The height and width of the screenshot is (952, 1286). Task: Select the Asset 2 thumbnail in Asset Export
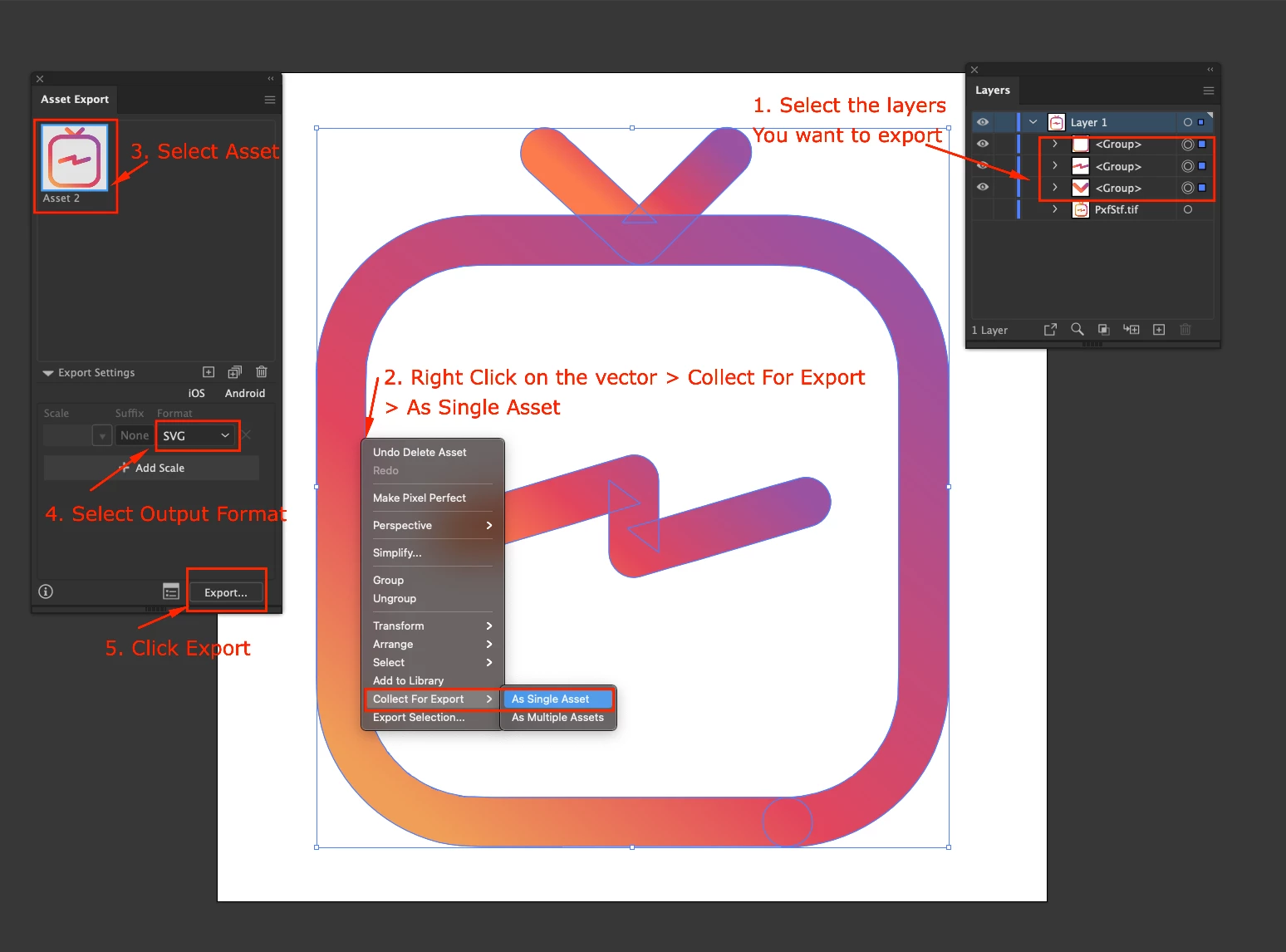click(x=75, y=158)
